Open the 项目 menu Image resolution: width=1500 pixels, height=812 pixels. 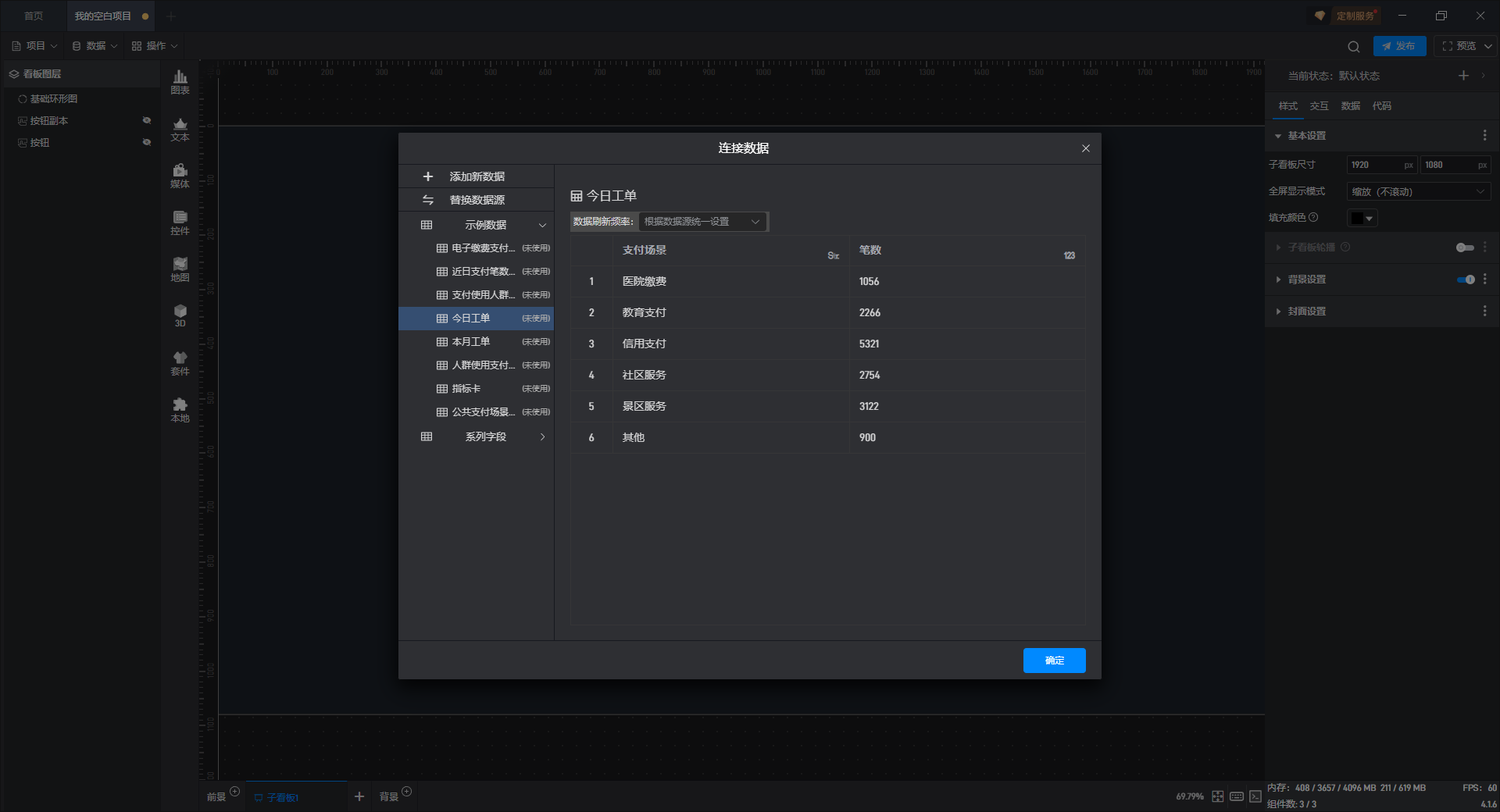[x=34, y=46]
